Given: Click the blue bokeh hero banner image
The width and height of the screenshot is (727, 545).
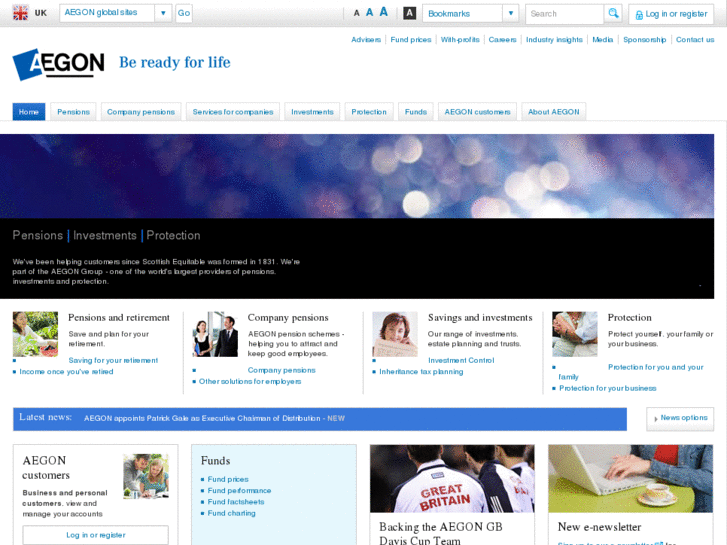Looking at the screenshot, I should [x=357, y=176].
